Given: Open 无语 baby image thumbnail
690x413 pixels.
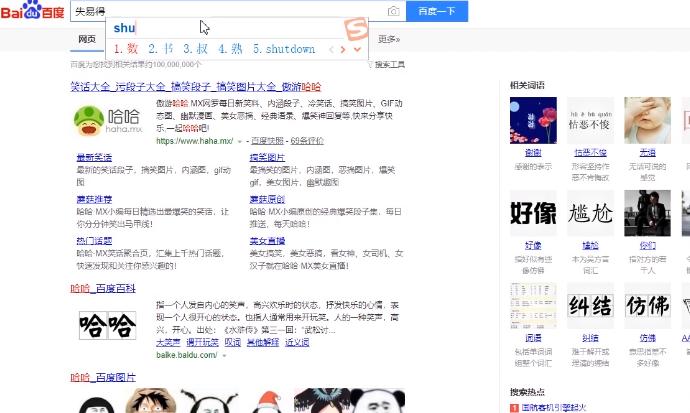Looking at the screenshot, I should (647, 121).
